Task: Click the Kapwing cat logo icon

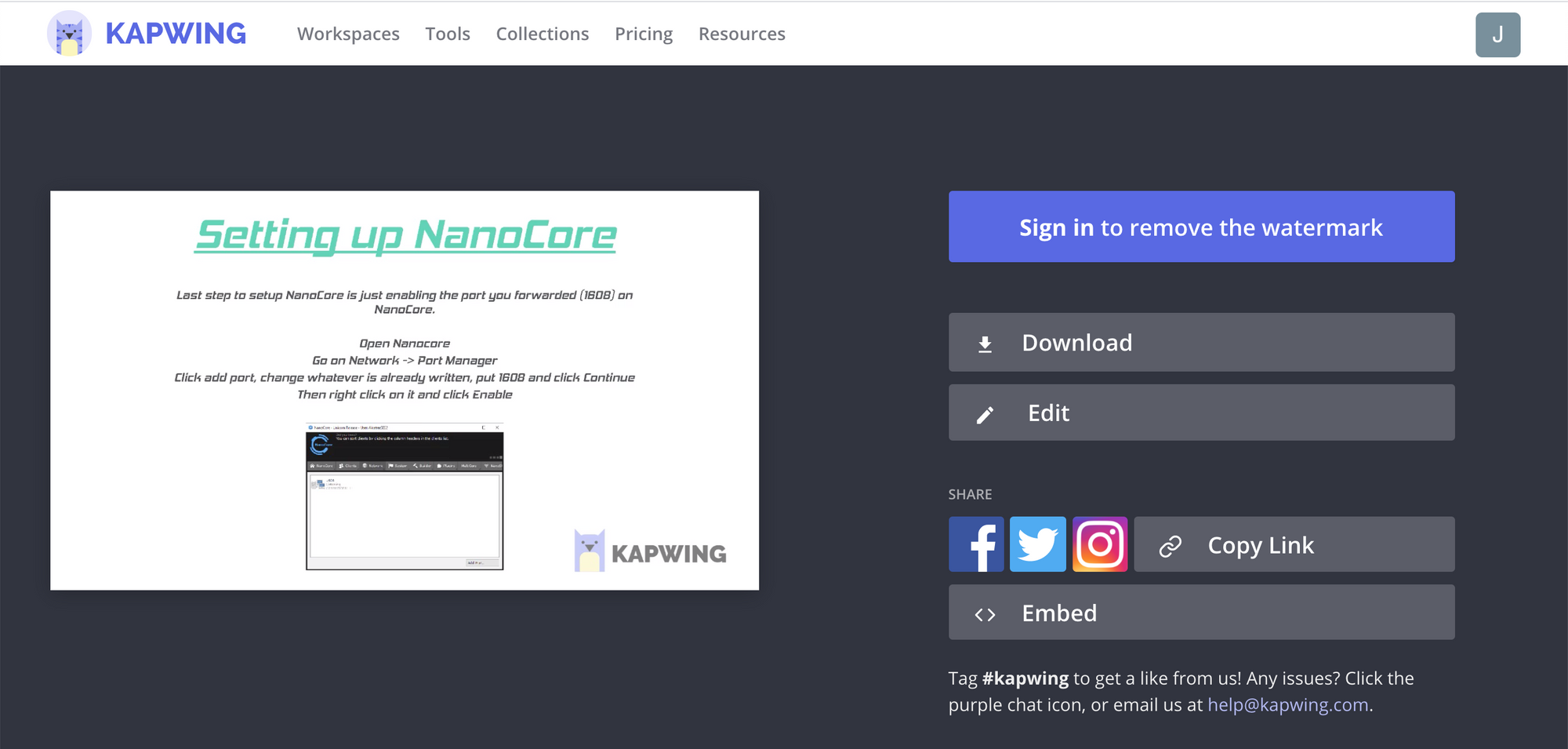Action: coord(69,34)
